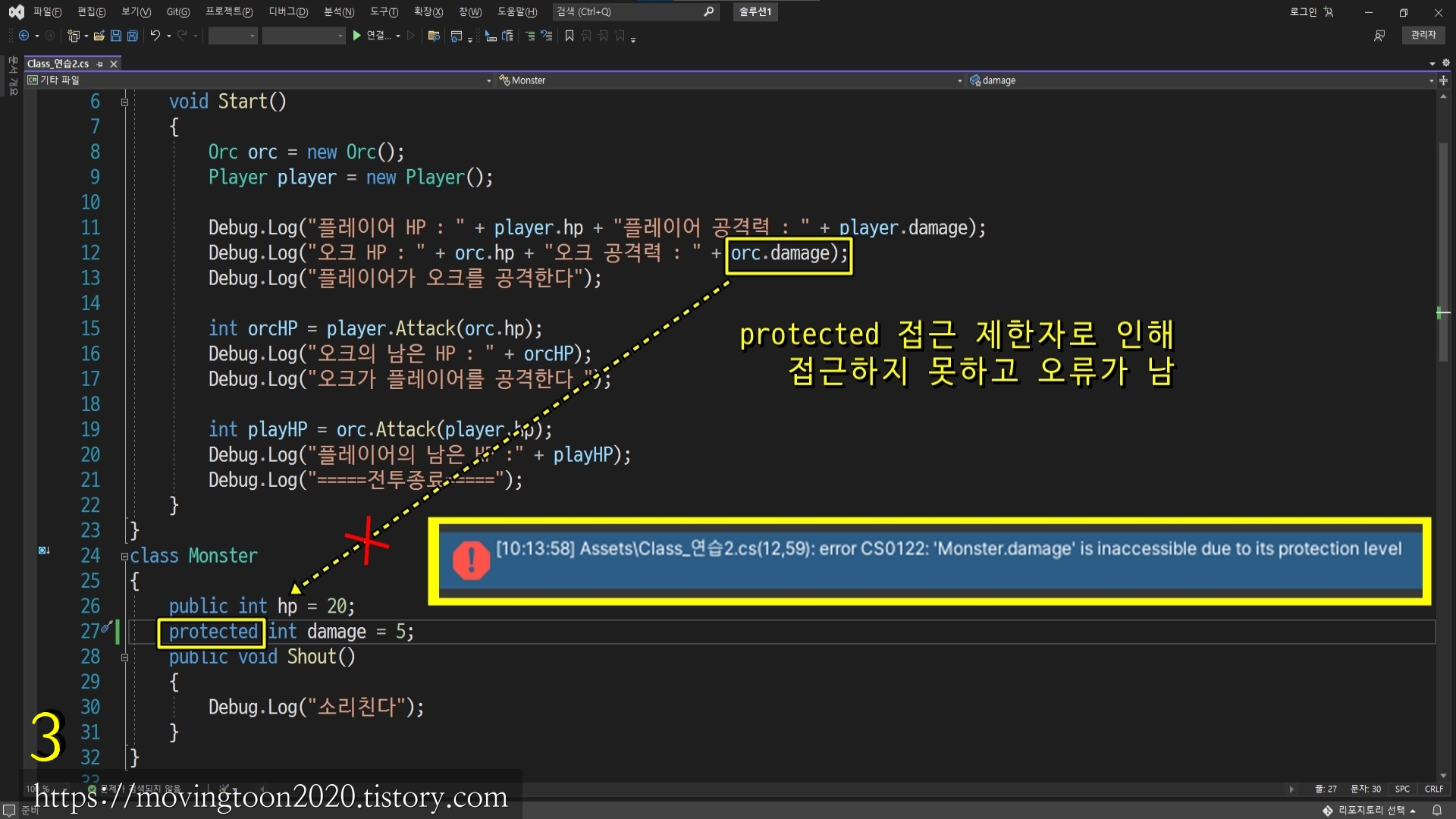Uncomment selected lines icon
This screenshot has height=819, width=1456.
(x=547, y=36)
